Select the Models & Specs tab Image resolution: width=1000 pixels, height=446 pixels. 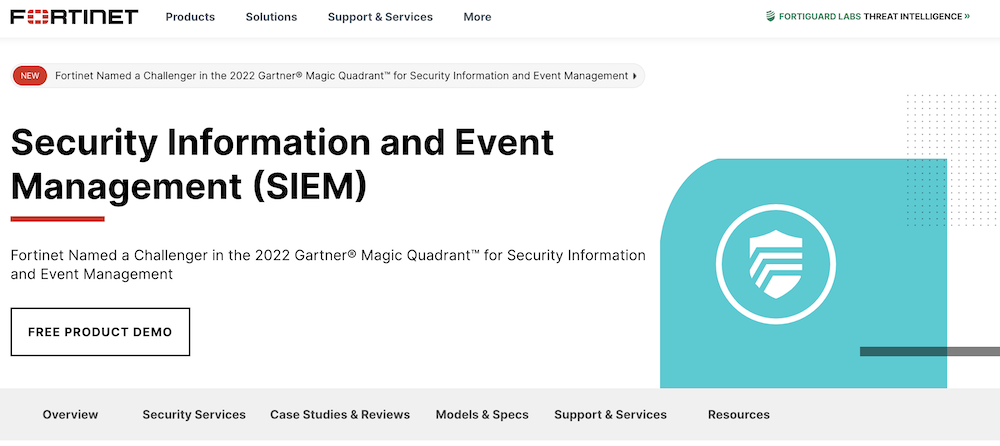click(482, 415)
